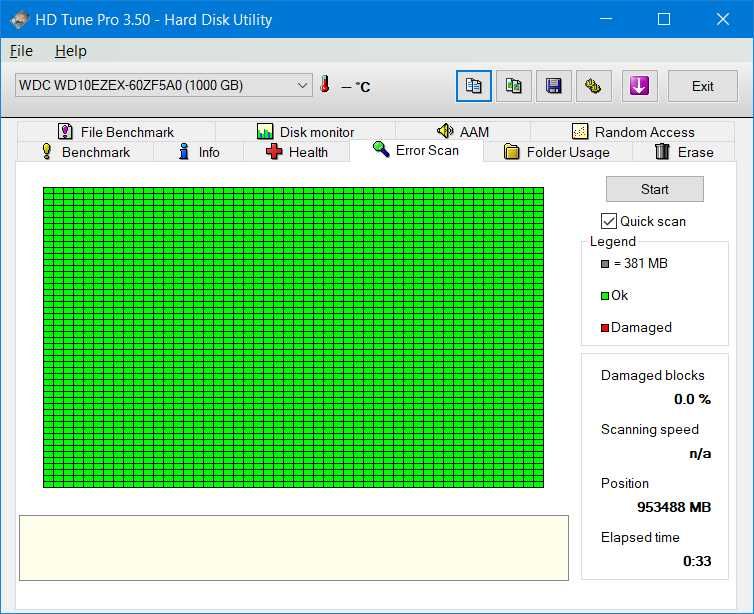Start the error scan
Screen dimensions: 754x614
654,189
